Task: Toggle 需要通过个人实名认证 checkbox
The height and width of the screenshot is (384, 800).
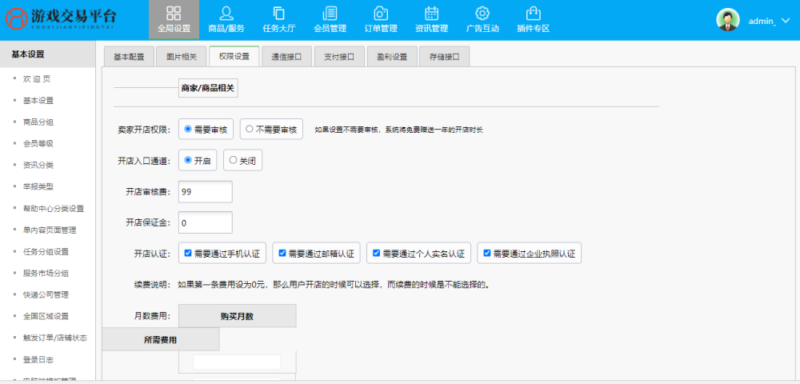Action: click(377, 253)
